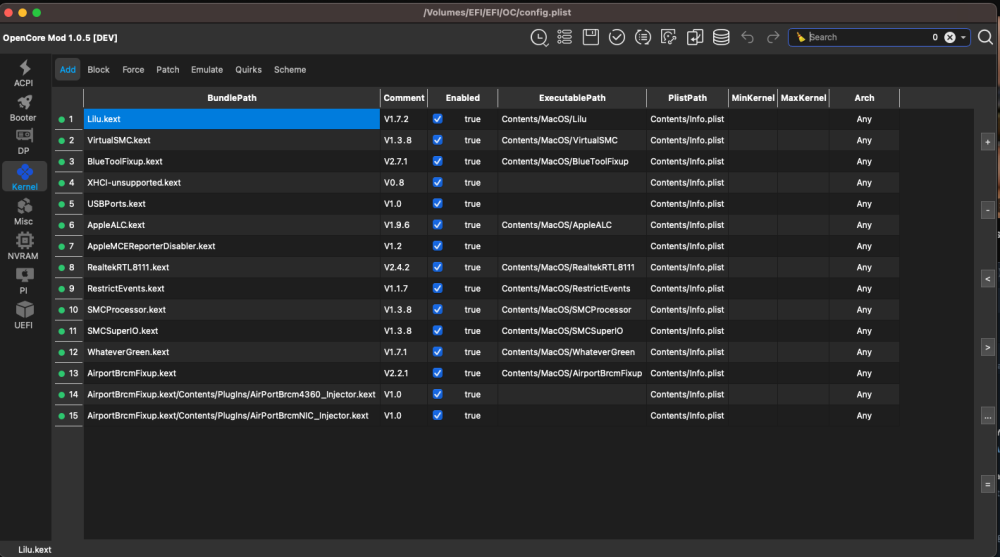The width and height of the screenshot is (1000, 557).
Task: Click the save floppy disk icon
Action: click(591, 38)
